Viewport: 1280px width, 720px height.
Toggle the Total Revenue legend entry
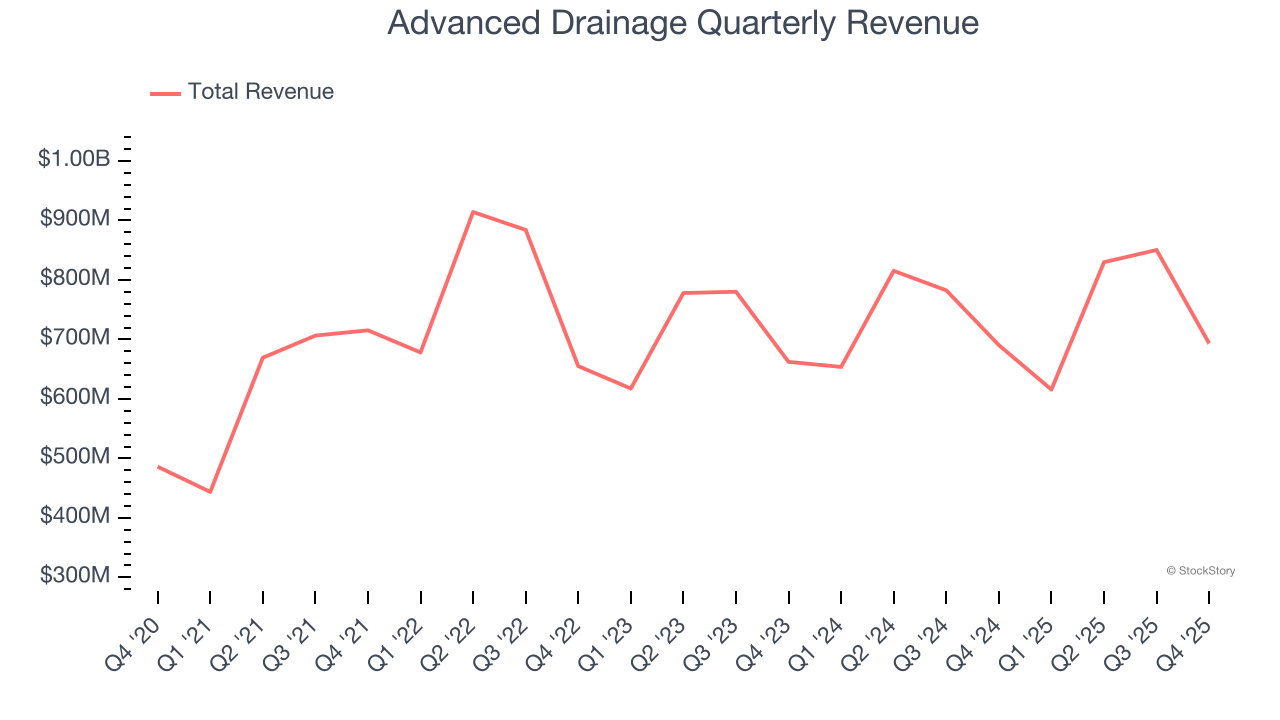coord(262,91)
